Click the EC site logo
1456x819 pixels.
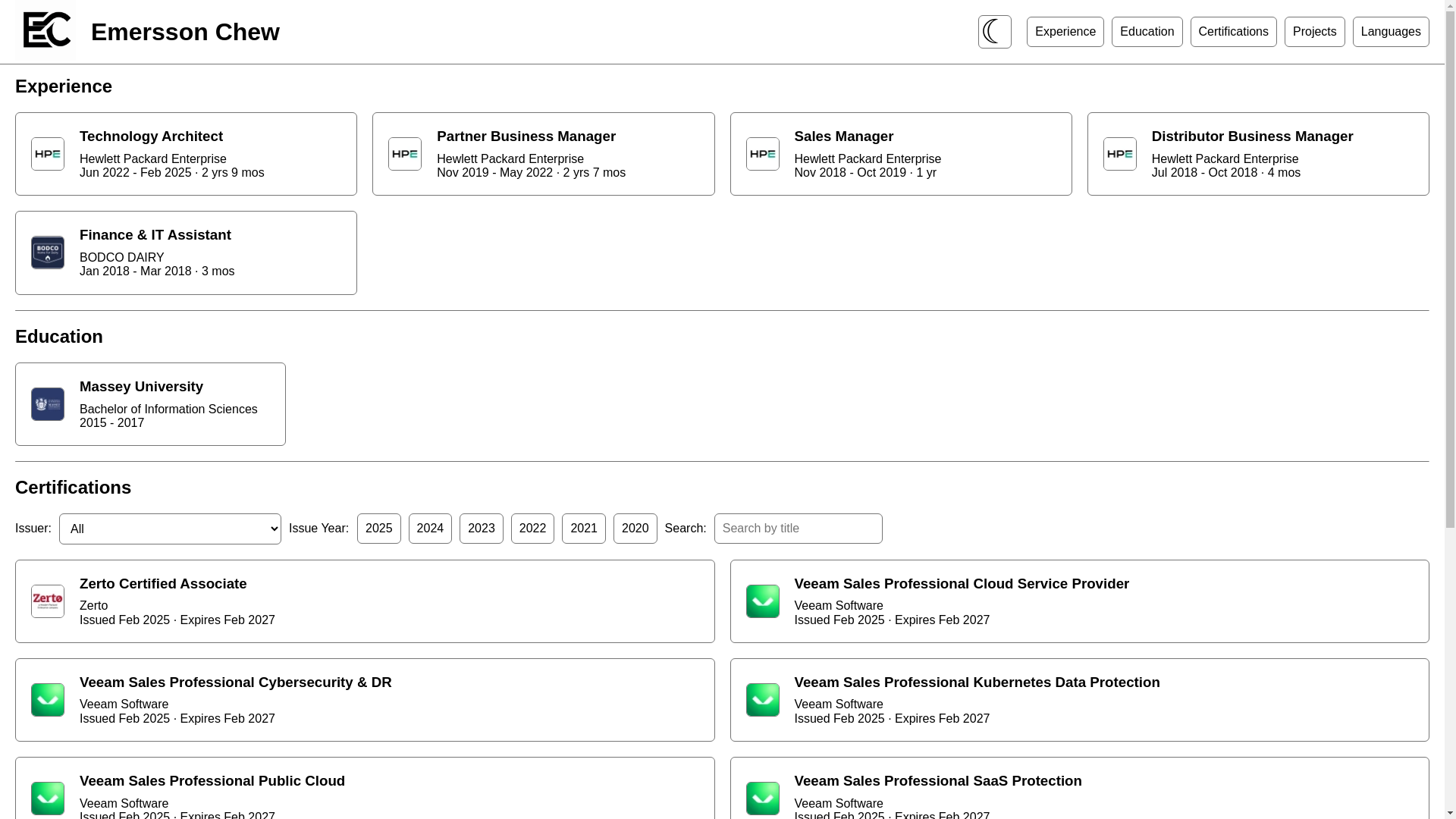coord(45,30)
